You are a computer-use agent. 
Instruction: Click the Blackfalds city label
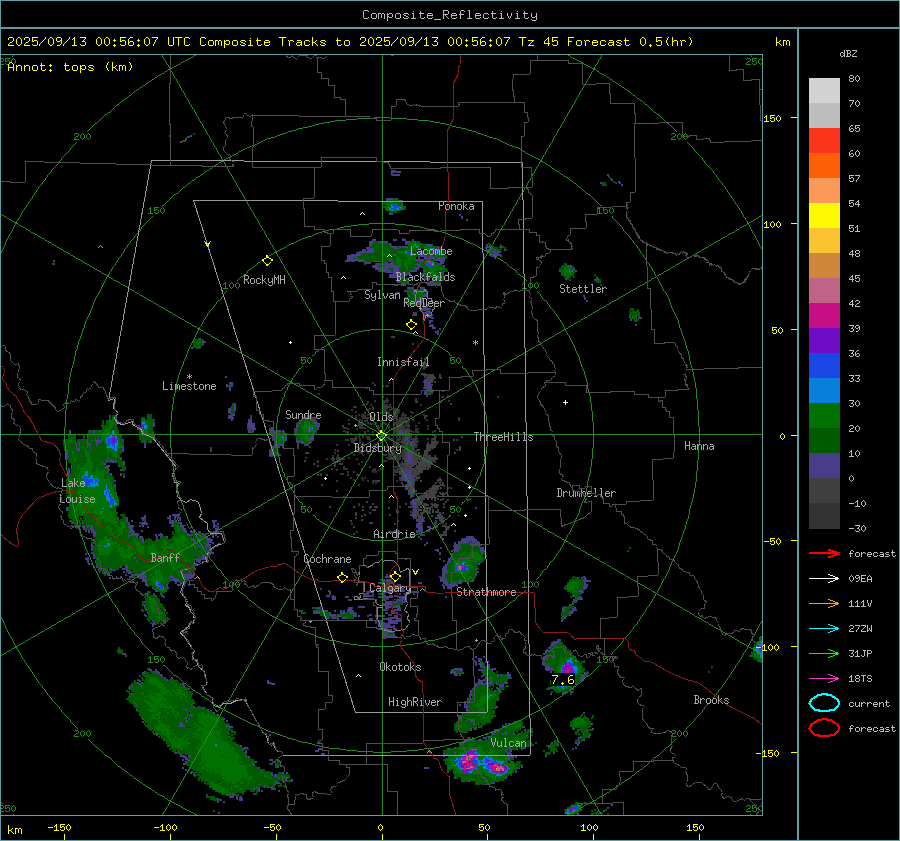[425, 277]
